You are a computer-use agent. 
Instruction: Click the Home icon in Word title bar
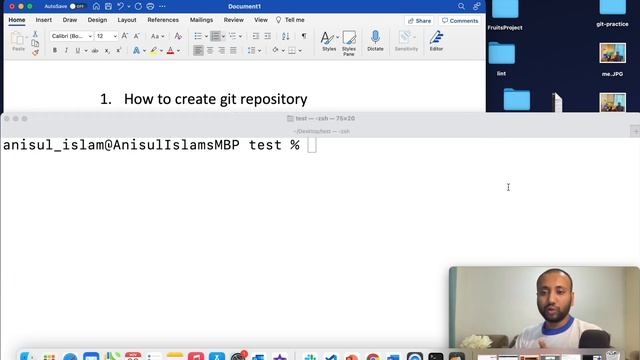(96, 7)
